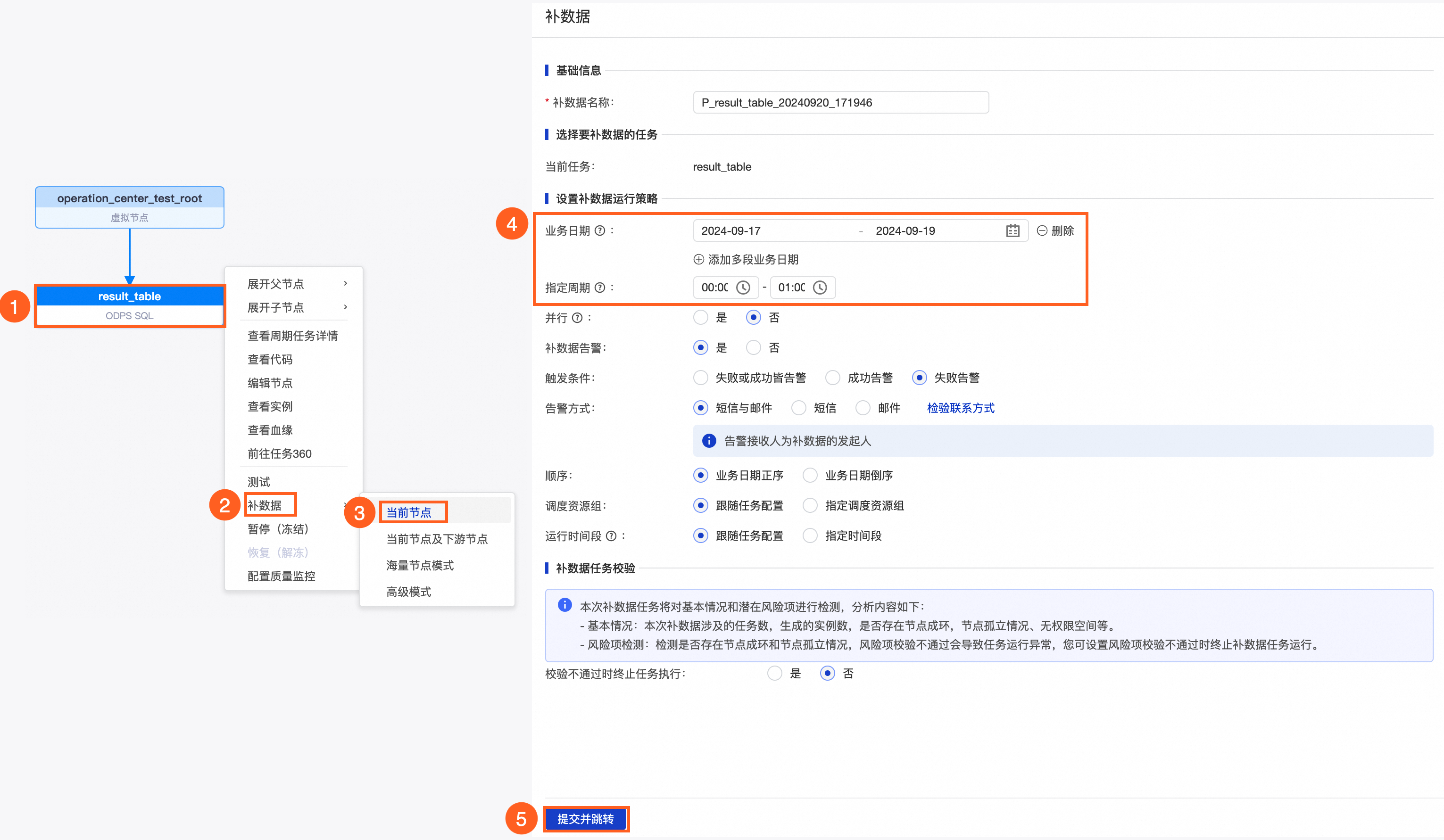Select 指定时间段 option

(x=810, y=535)
